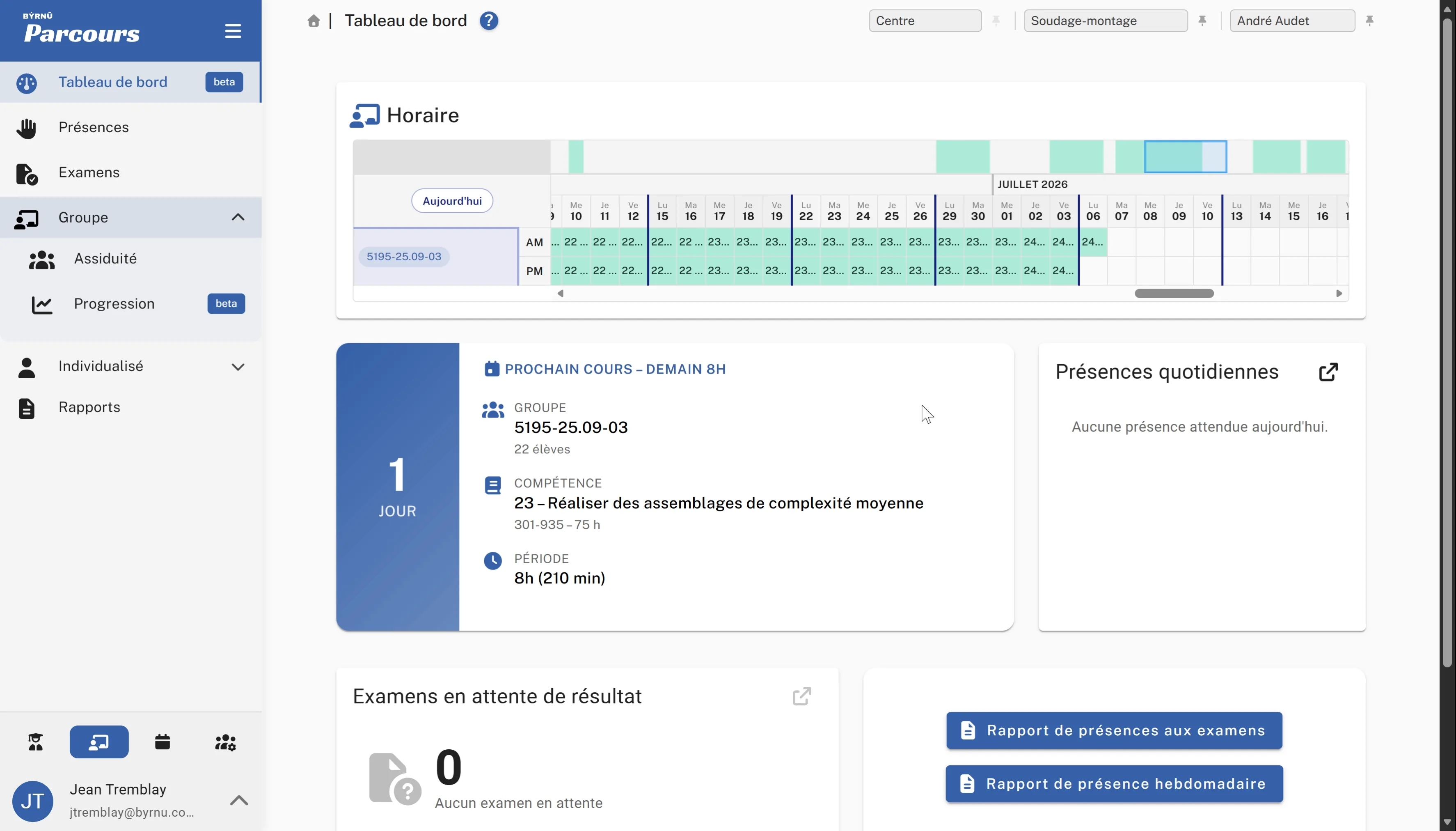The image size is (1456, 831).
Task: Click the 1 JOUR countdown panel
Action: (x=398, y=487)
